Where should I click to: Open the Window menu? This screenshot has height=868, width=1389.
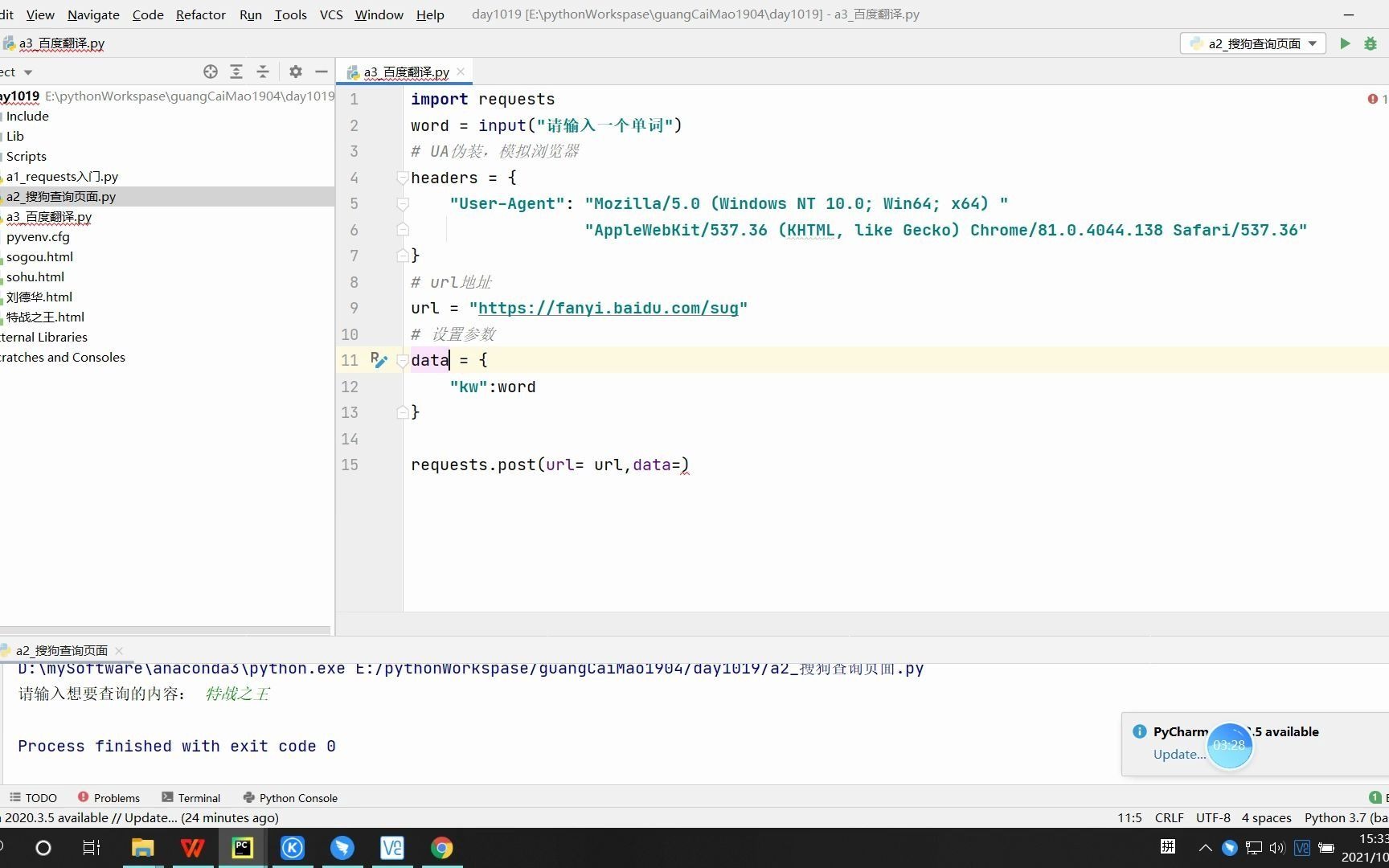(x=379, y=14)
